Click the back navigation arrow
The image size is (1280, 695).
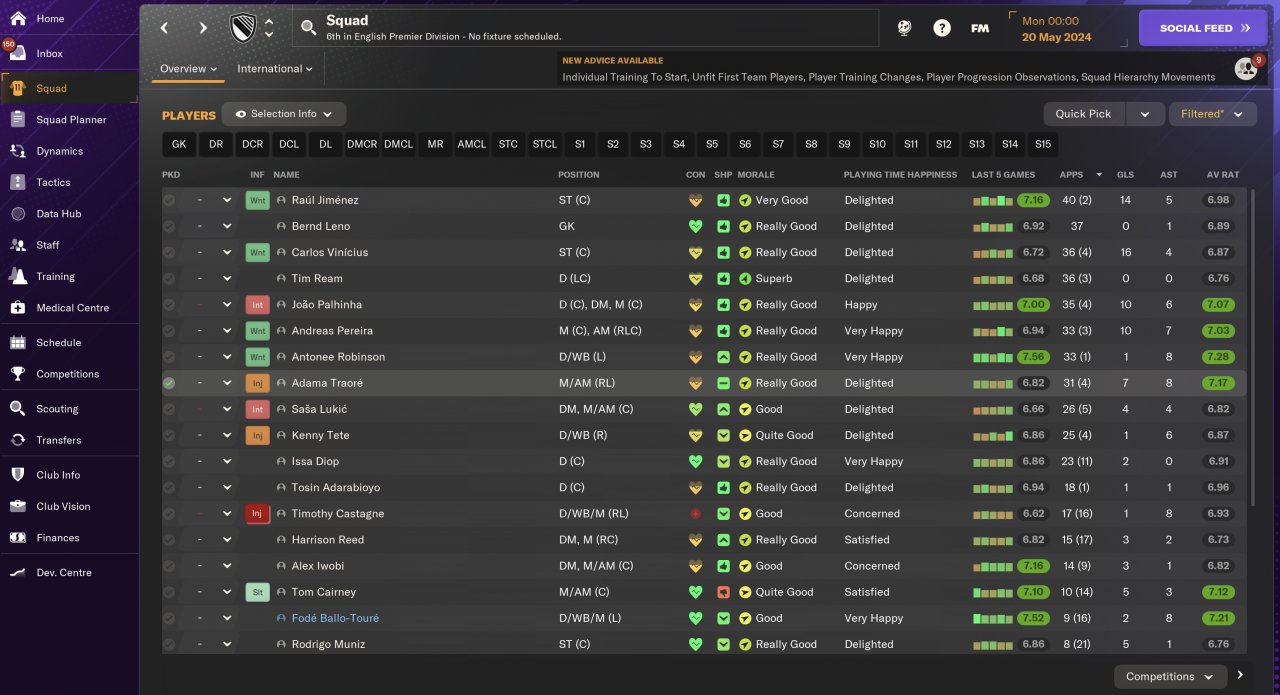pos(165,28)
